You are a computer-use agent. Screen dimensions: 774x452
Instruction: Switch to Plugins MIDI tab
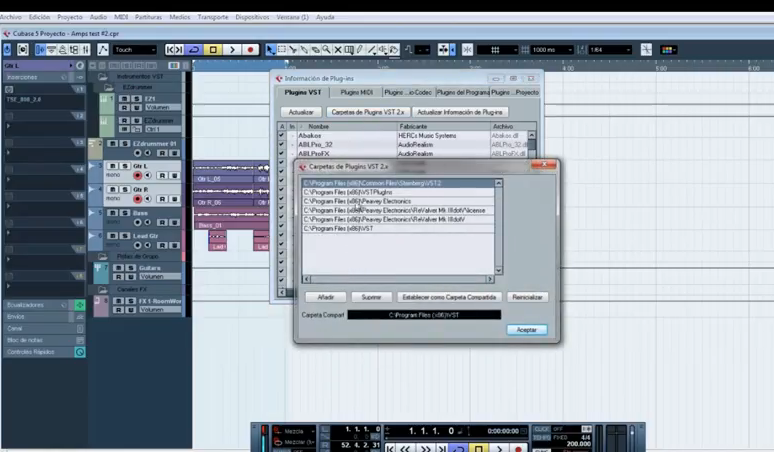356,92
